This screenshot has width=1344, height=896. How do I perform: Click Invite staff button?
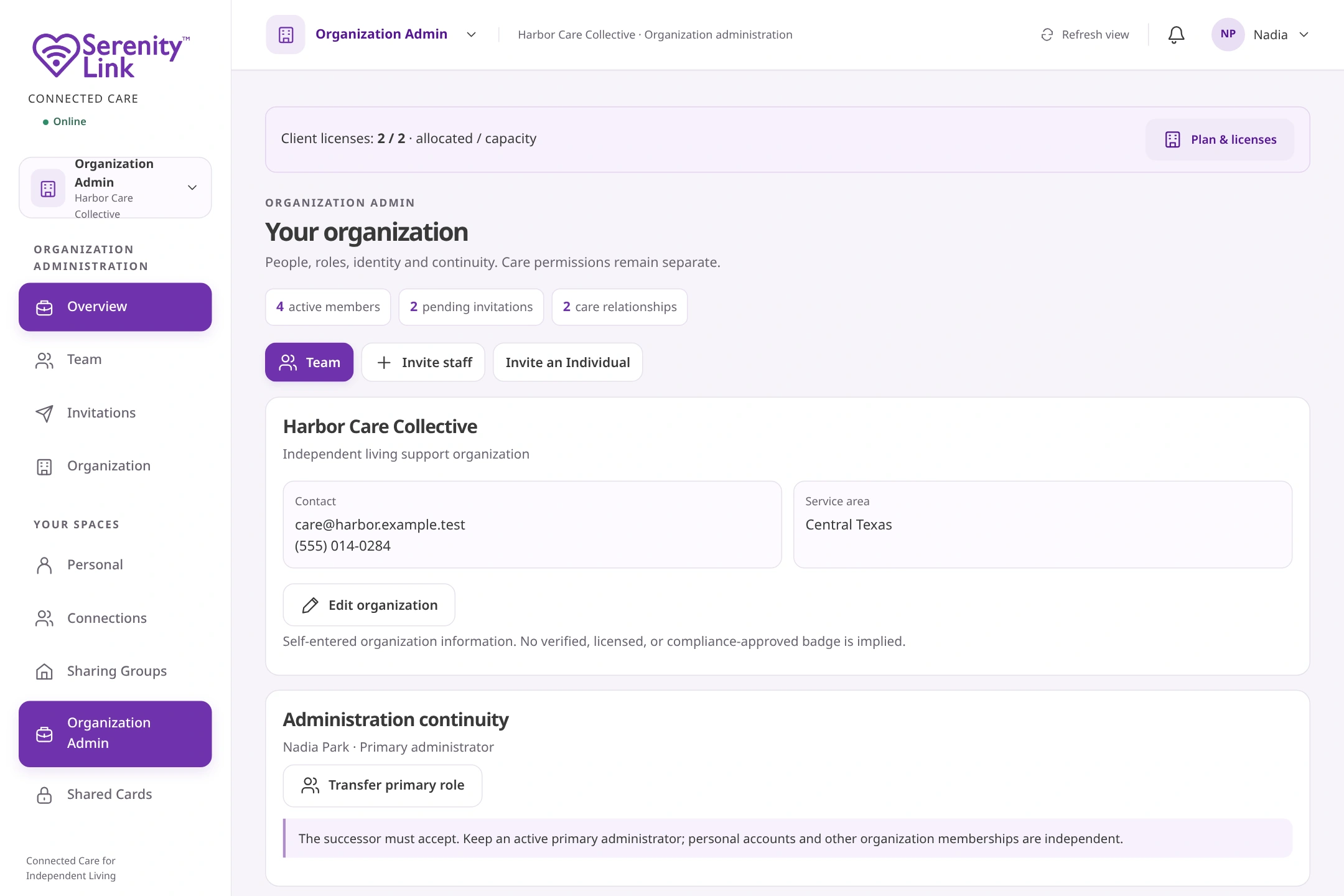(x=423, y=363)
